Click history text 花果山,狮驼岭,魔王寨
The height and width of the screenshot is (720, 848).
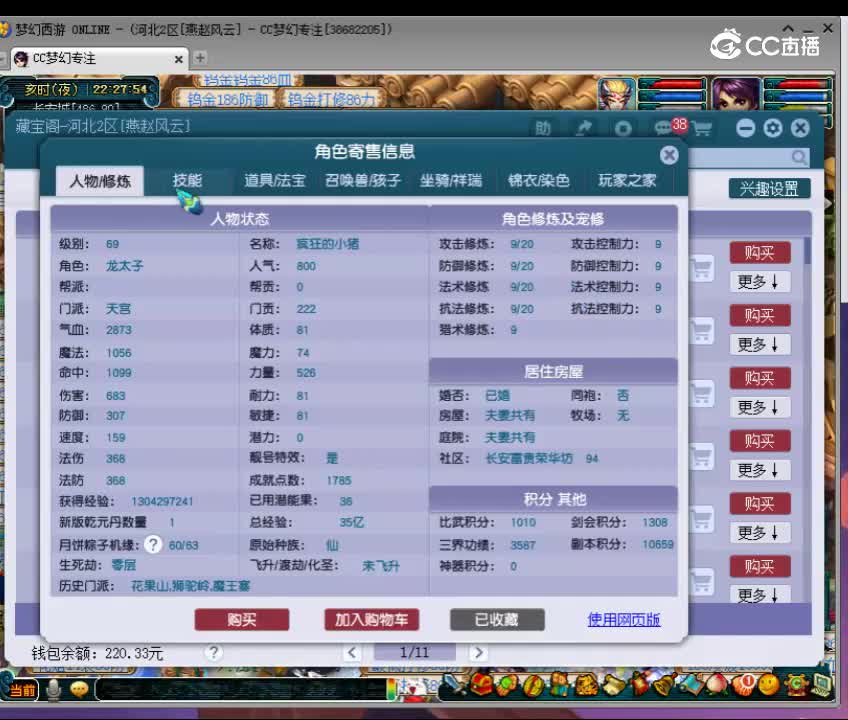[190, 585]
